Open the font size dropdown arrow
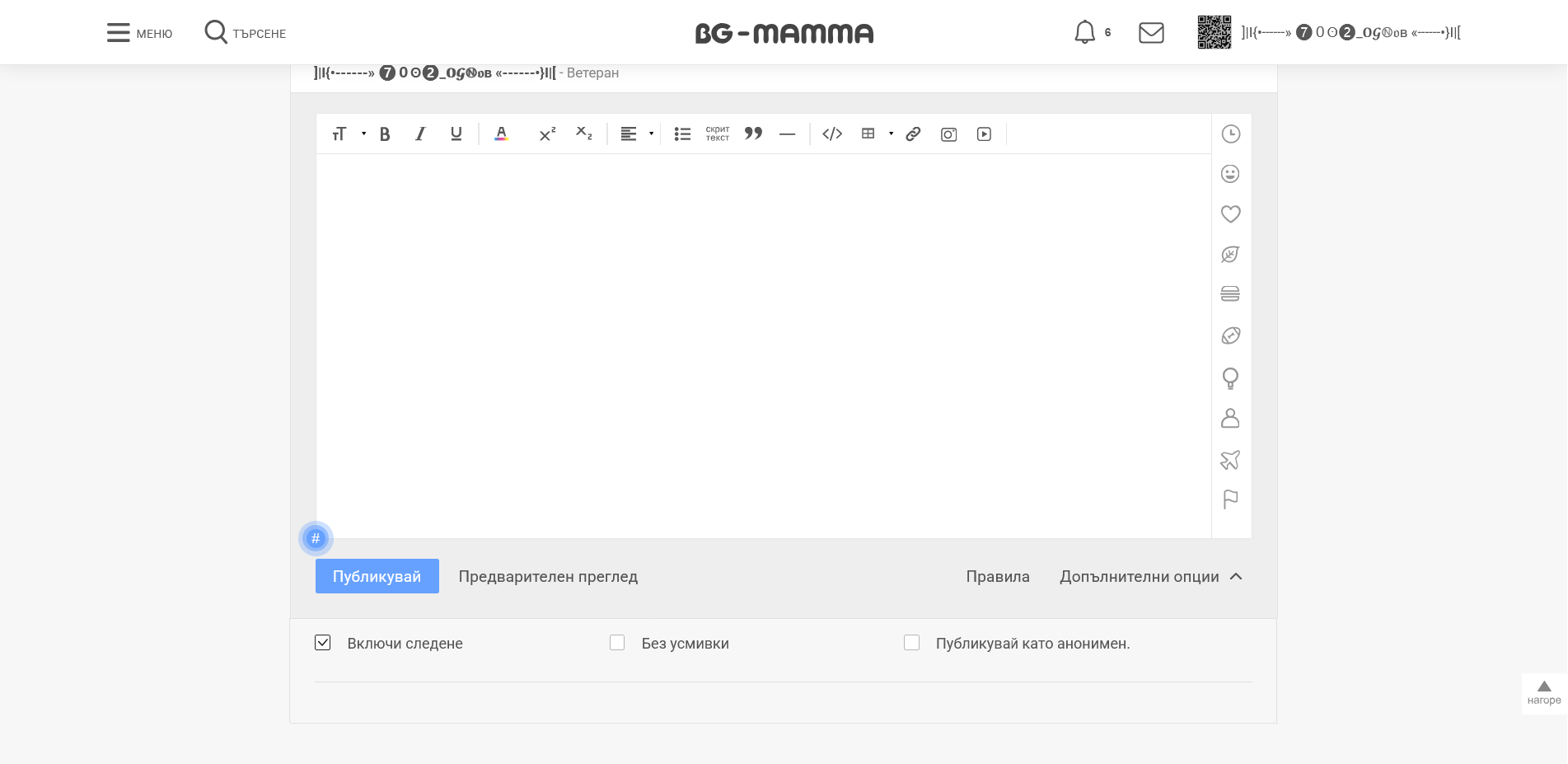Viewport: 1568px width, 764px height. (363, 134)
